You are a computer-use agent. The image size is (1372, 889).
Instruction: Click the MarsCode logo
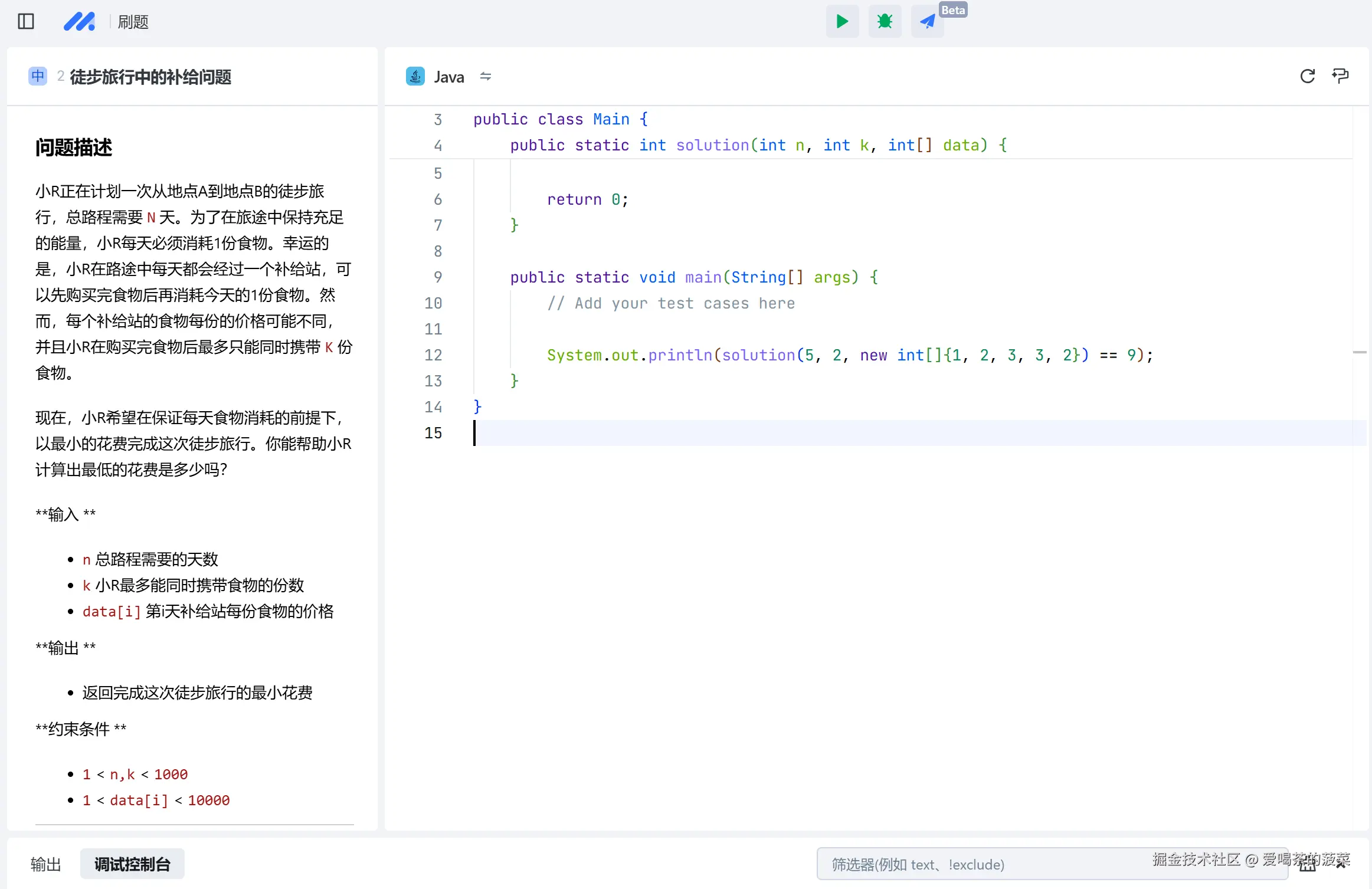pyautogui.click(x=79, y=22)
